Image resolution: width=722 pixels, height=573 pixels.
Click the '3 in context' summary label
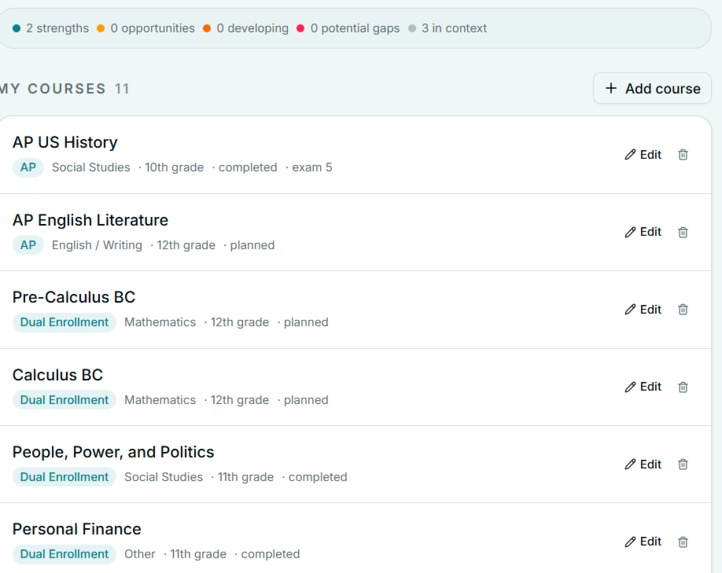point(454,28)
